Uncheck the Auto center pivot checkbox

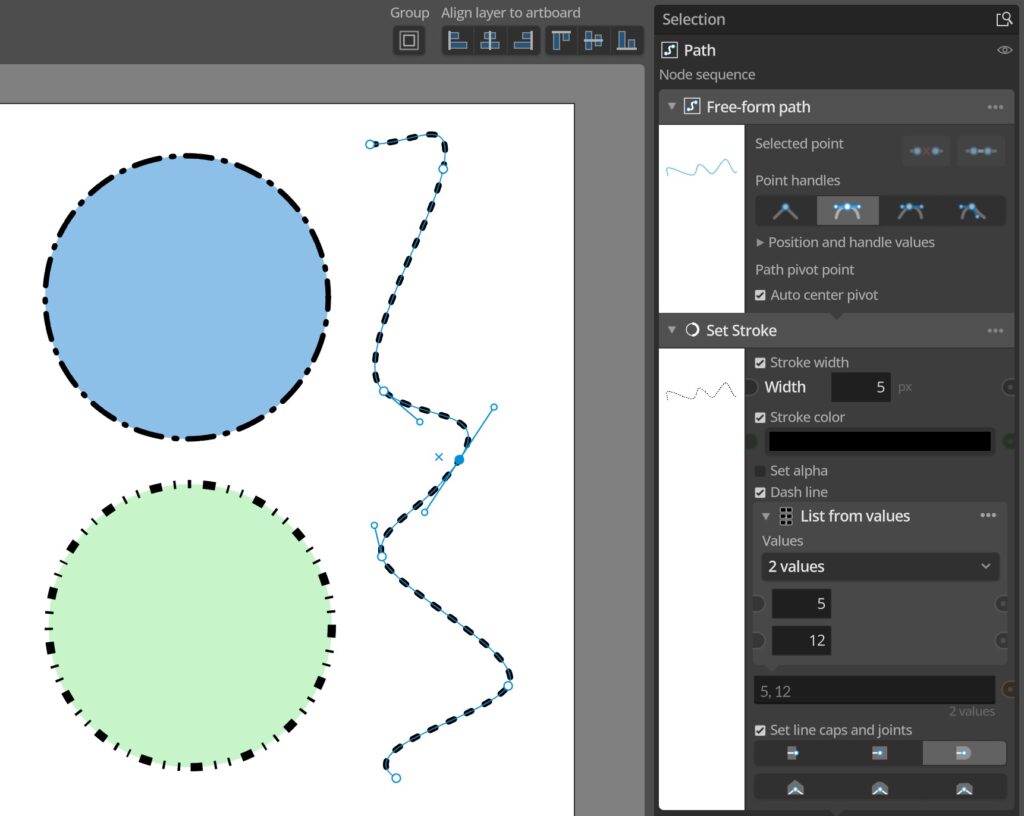[x=760, y=295]
